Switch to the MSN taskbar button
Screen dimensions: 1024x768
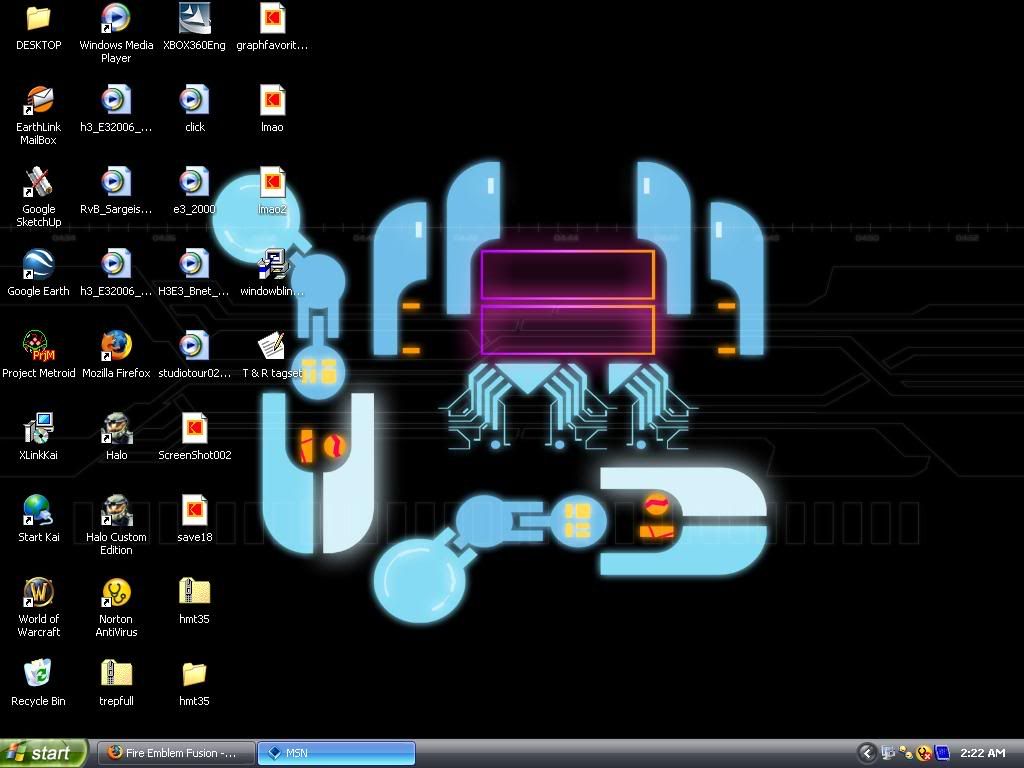336,753
